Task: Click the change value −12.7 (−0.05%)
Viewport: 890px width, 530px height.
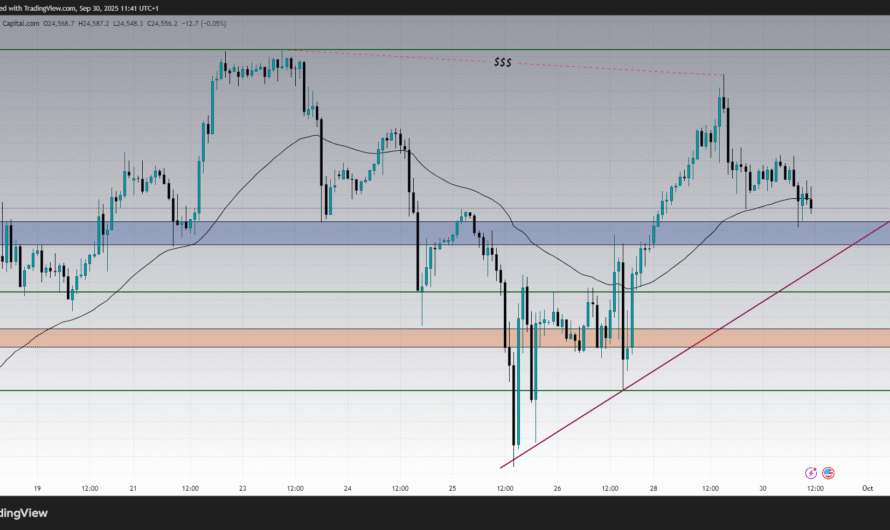Action: point(204,23)
